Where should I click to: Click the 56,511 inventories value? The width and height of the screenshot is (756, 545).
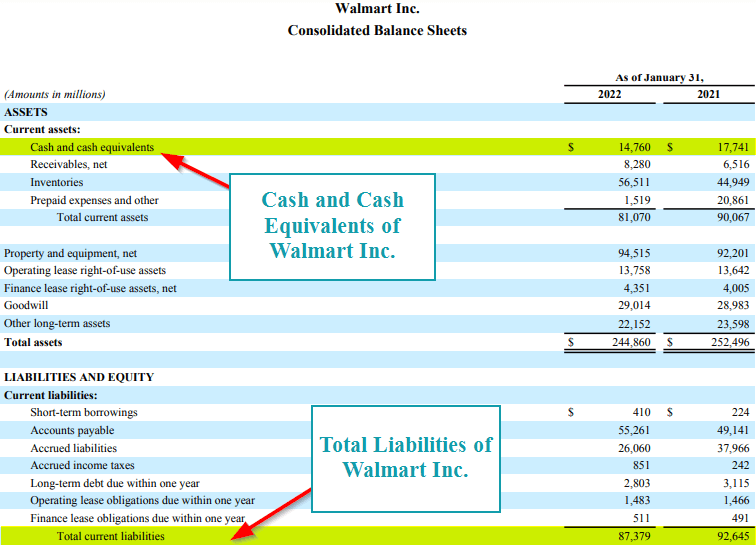pos(634,182)
